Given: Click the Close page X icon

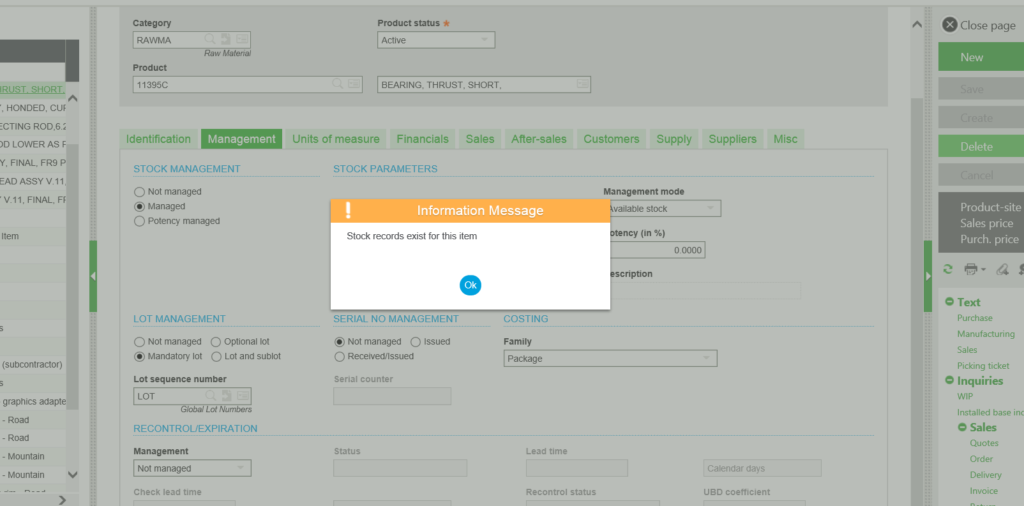Looking at the screenshot, I should (x=949, y=25).
